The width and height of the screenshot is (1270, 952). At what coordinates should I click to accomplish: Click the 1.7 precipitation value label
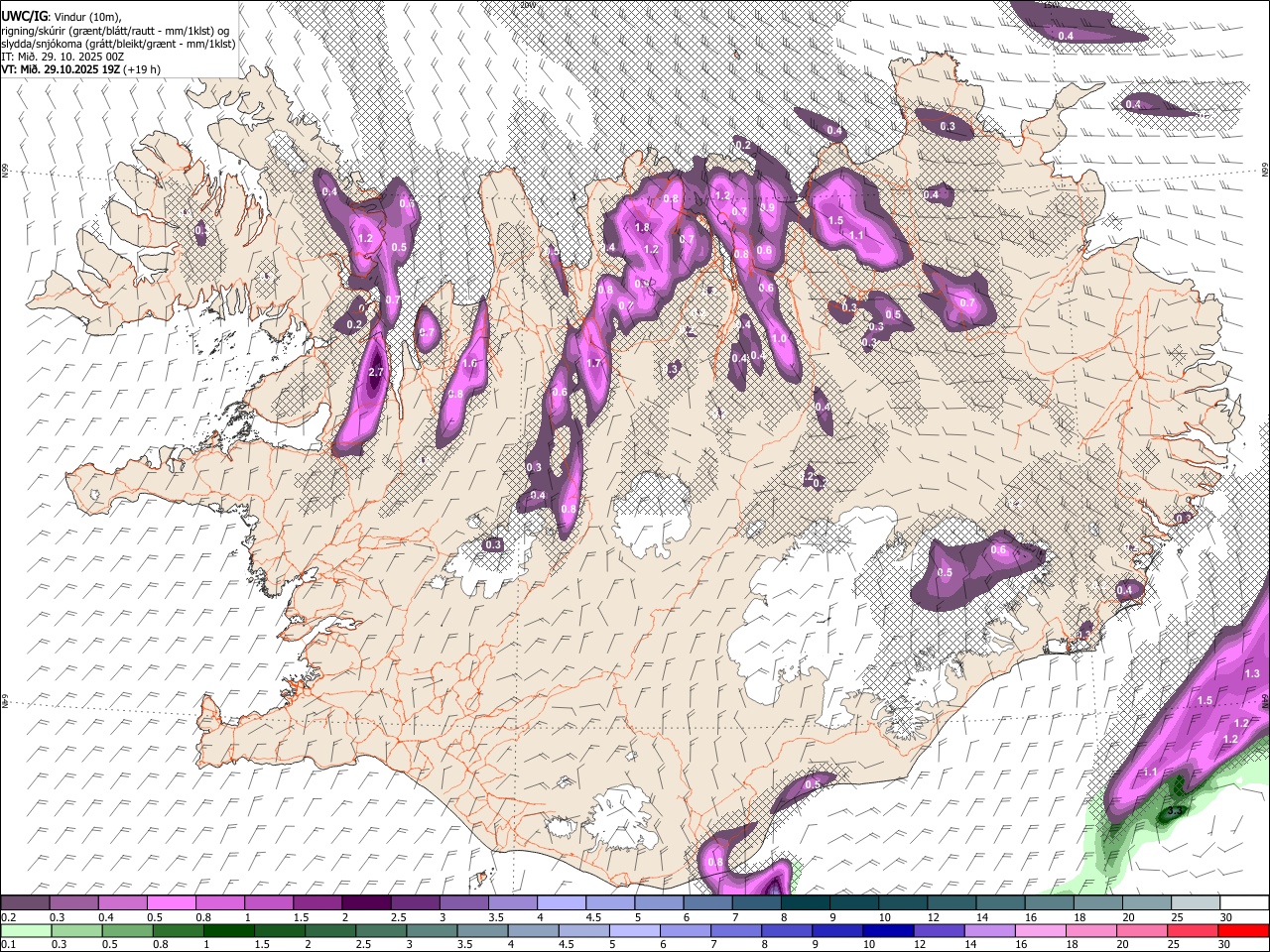point(593,364)
